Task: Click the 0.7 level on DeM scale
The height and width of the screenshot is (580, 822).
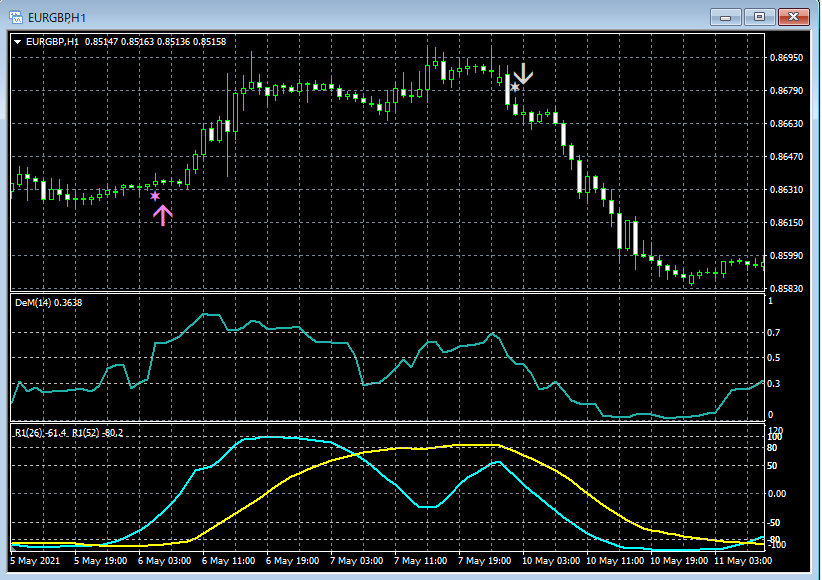Action: pos(772,332)
